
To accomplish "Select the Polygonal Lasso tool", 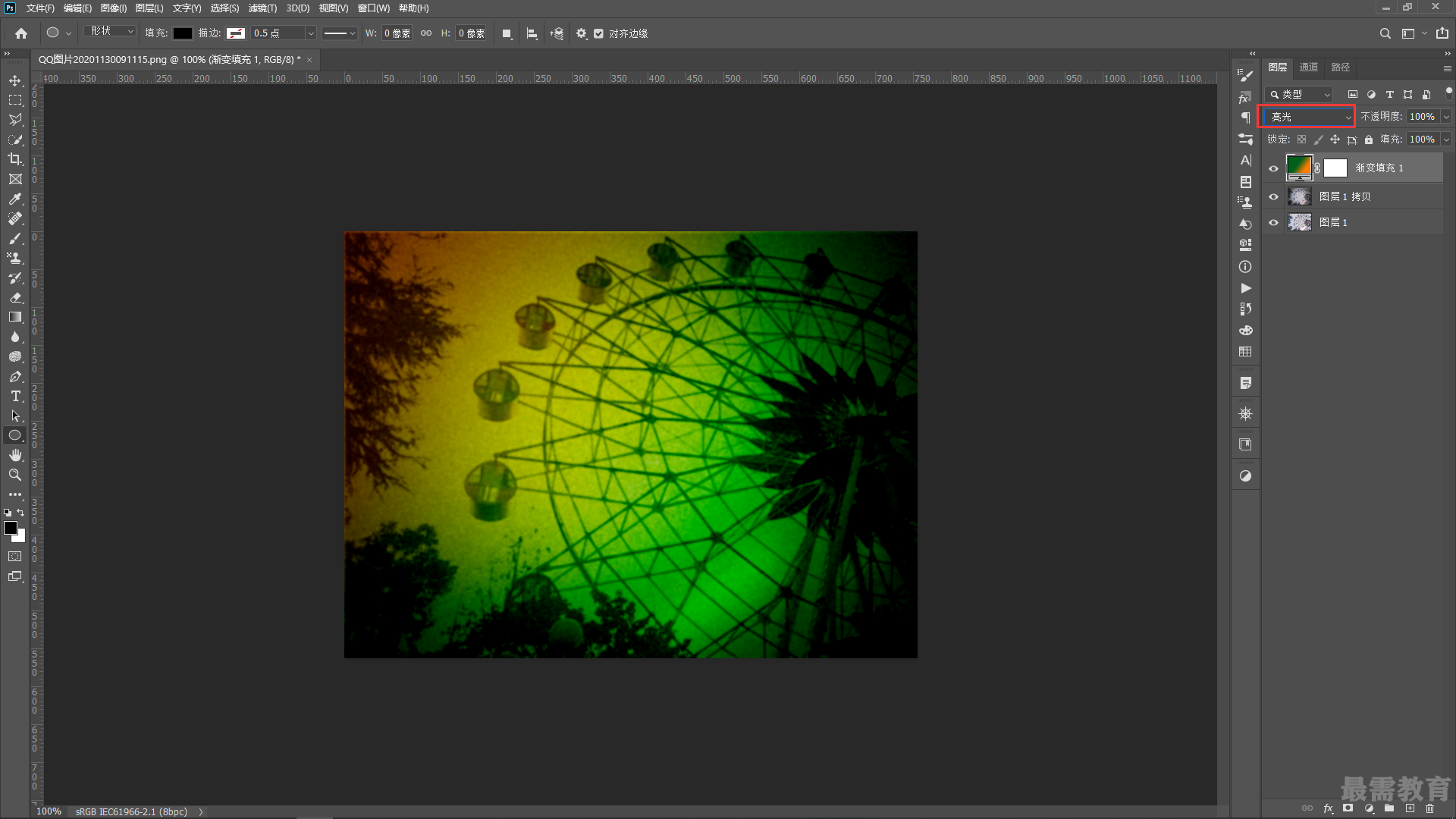I will click(15, 120).
